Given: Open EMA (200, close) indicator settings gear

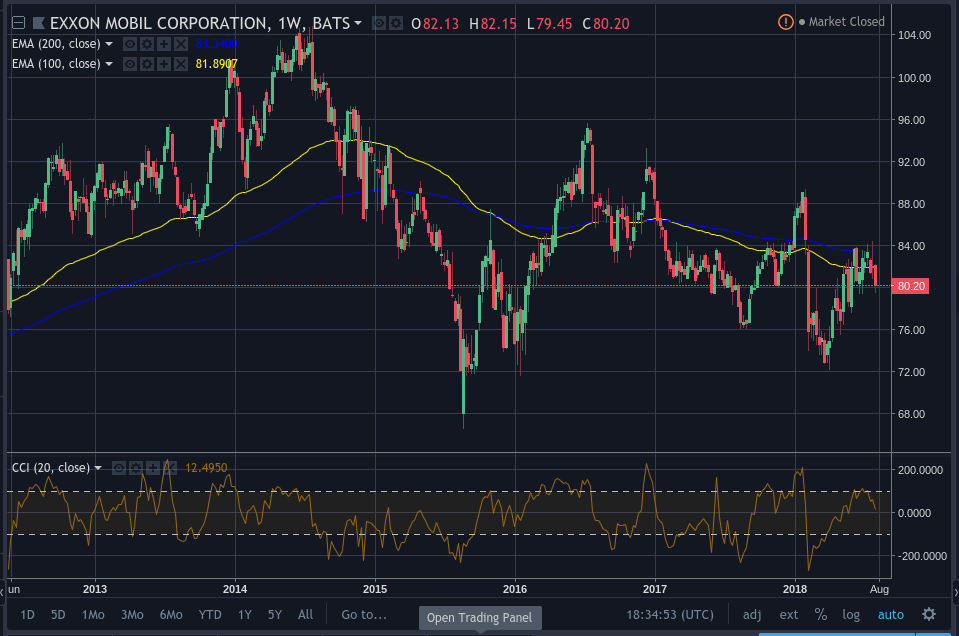Looking at the screenshot, I should (x=146, y=43).
